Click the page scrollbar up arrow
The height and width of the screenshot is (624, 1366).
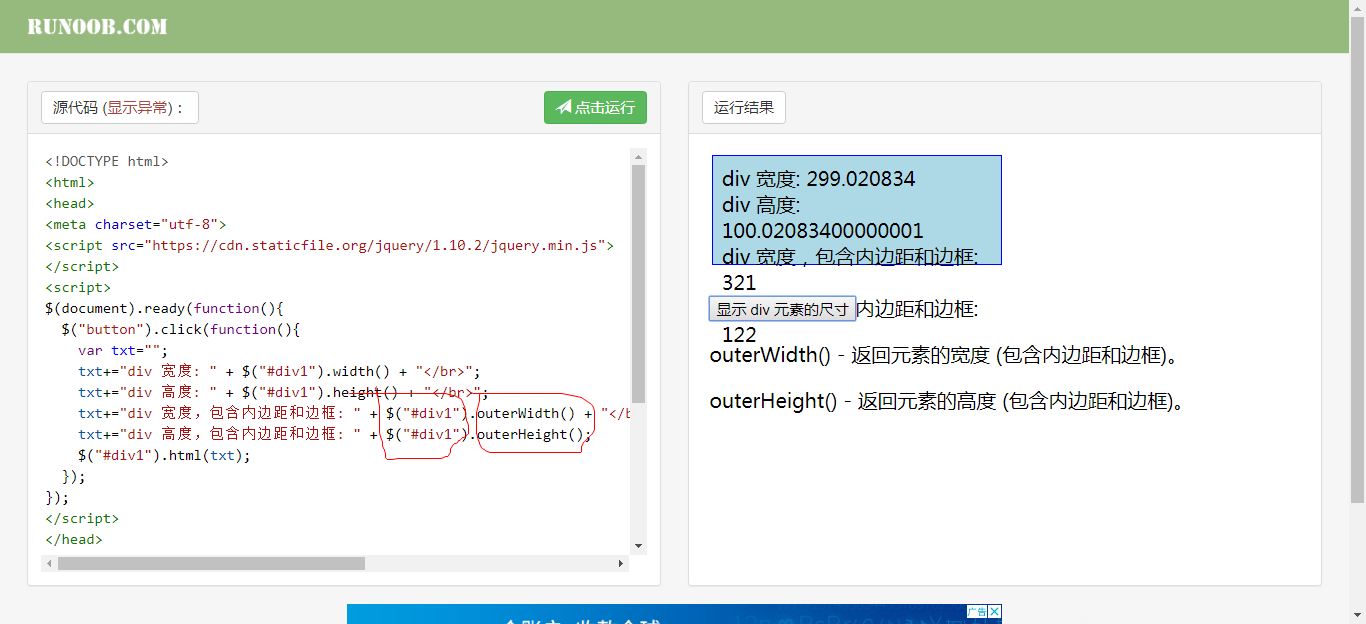coord(1357,8)
